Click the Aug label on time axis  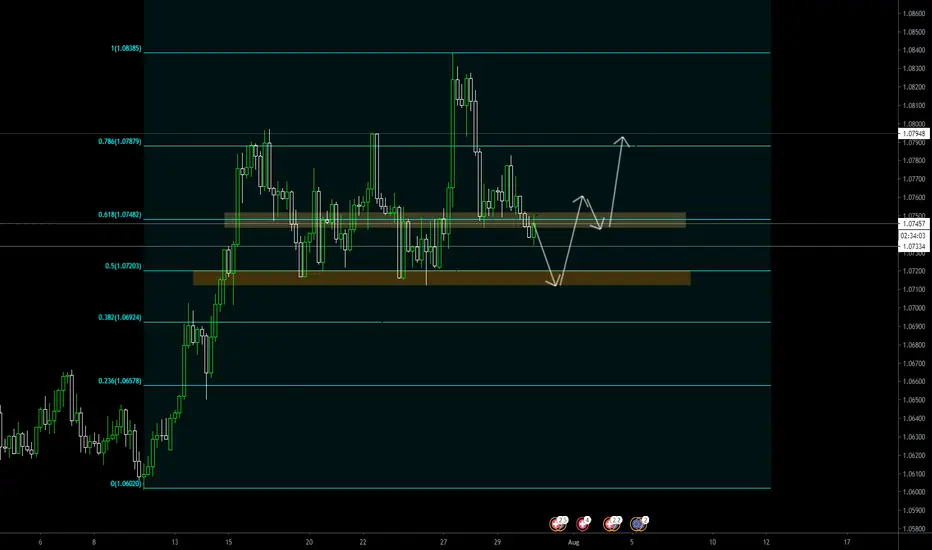(x=573, y=542)
